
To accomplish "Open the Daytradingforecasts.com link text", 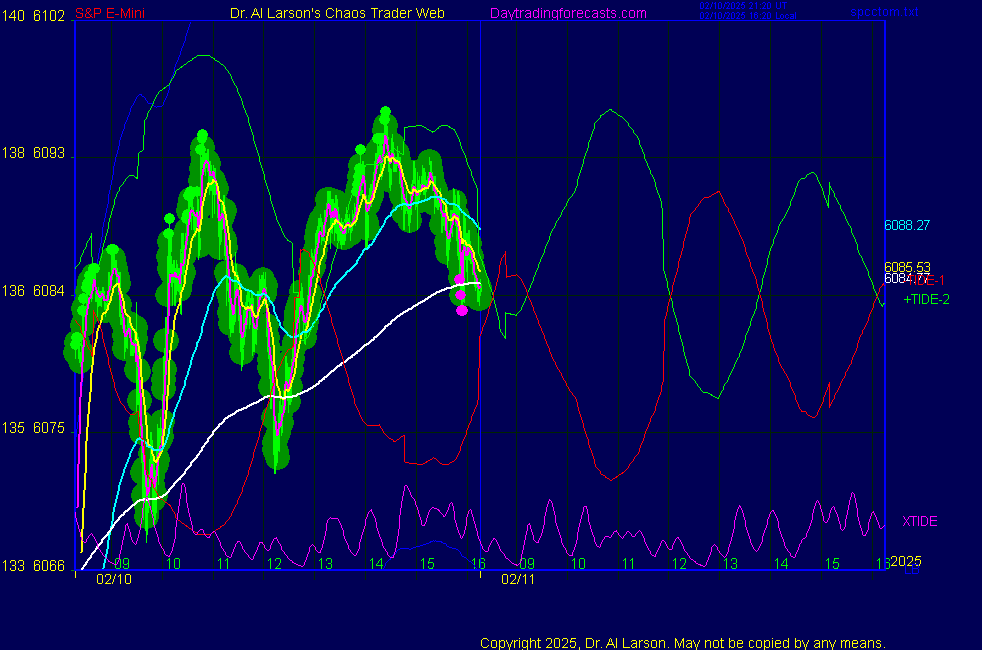I will (x=568, y=13).
